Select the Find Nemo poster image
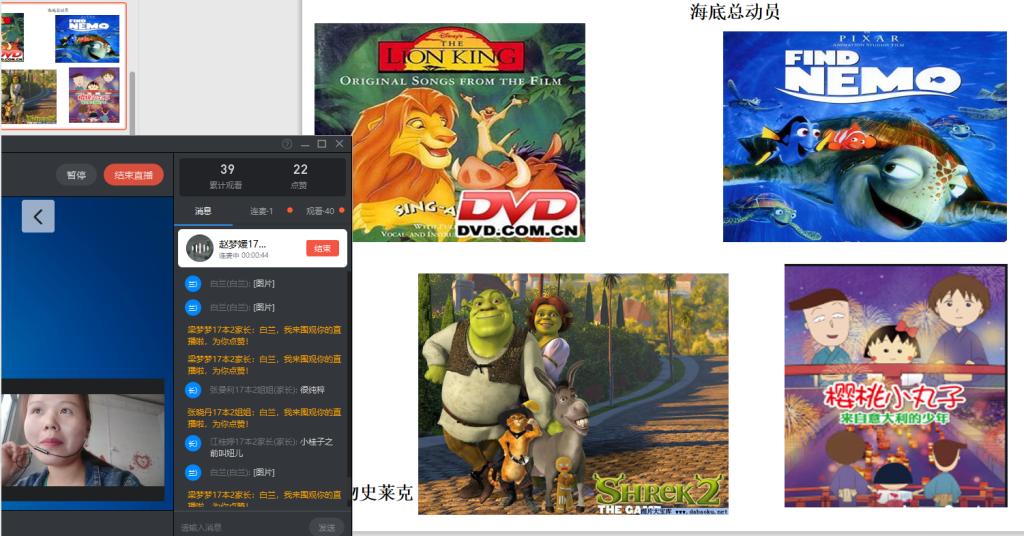Screen dimensions: 1024x536 (864, 136)
